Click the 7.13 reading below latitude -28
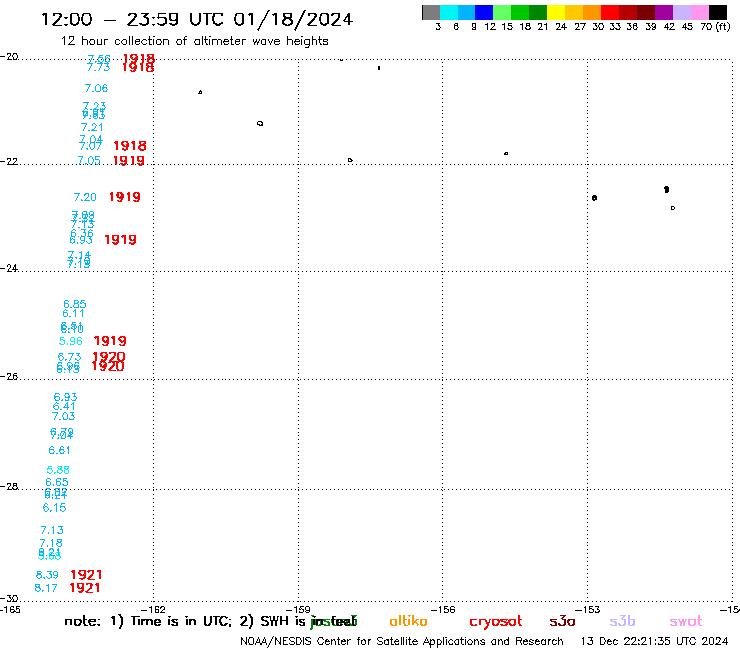Screen dimensions: 740x650 click(52, 531)
